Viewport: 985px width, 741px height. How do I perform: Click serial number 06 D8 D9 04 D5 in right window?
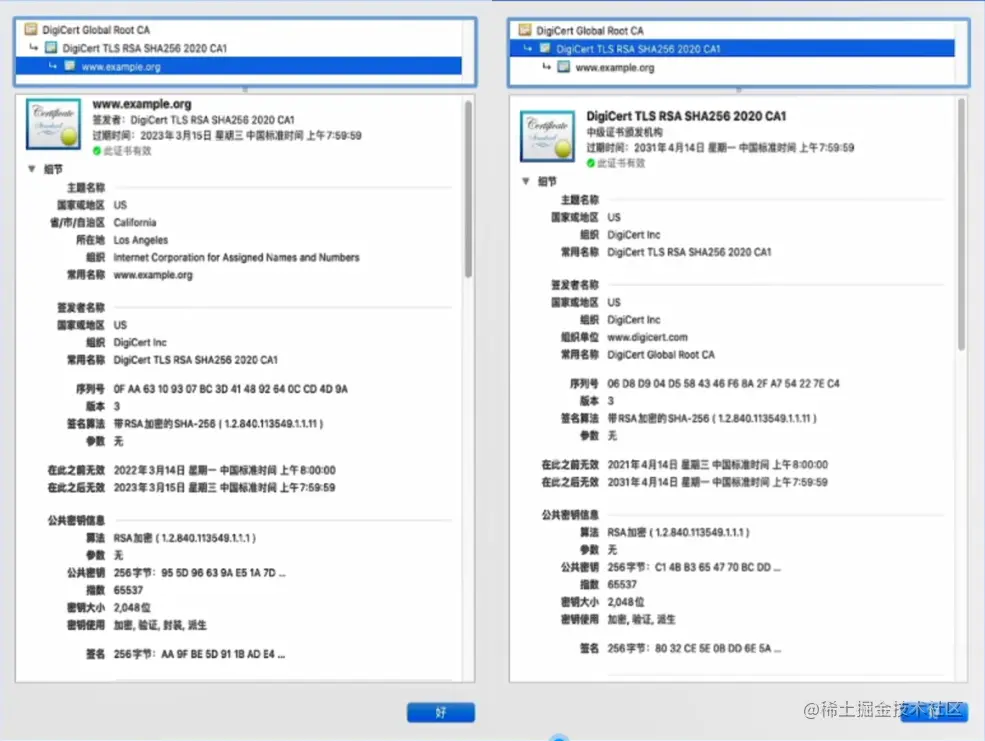[x=723, y=383]
